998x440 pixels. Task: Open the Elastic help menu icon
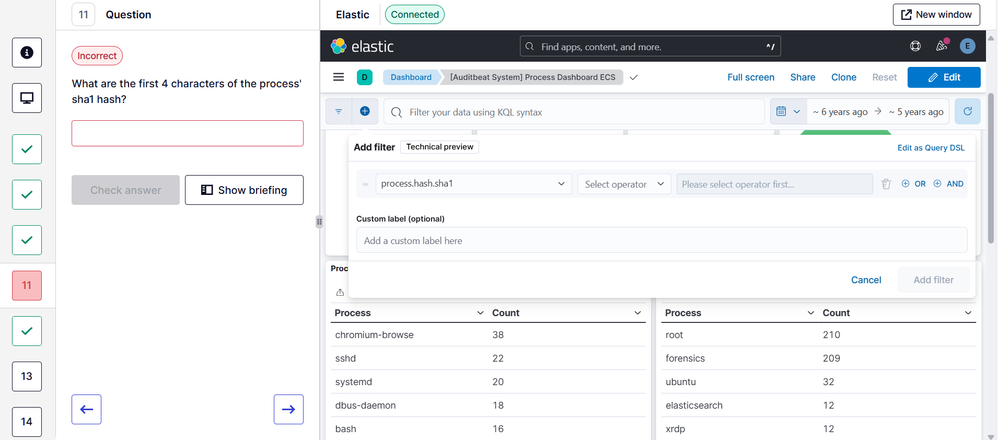[x=915, y=46]
